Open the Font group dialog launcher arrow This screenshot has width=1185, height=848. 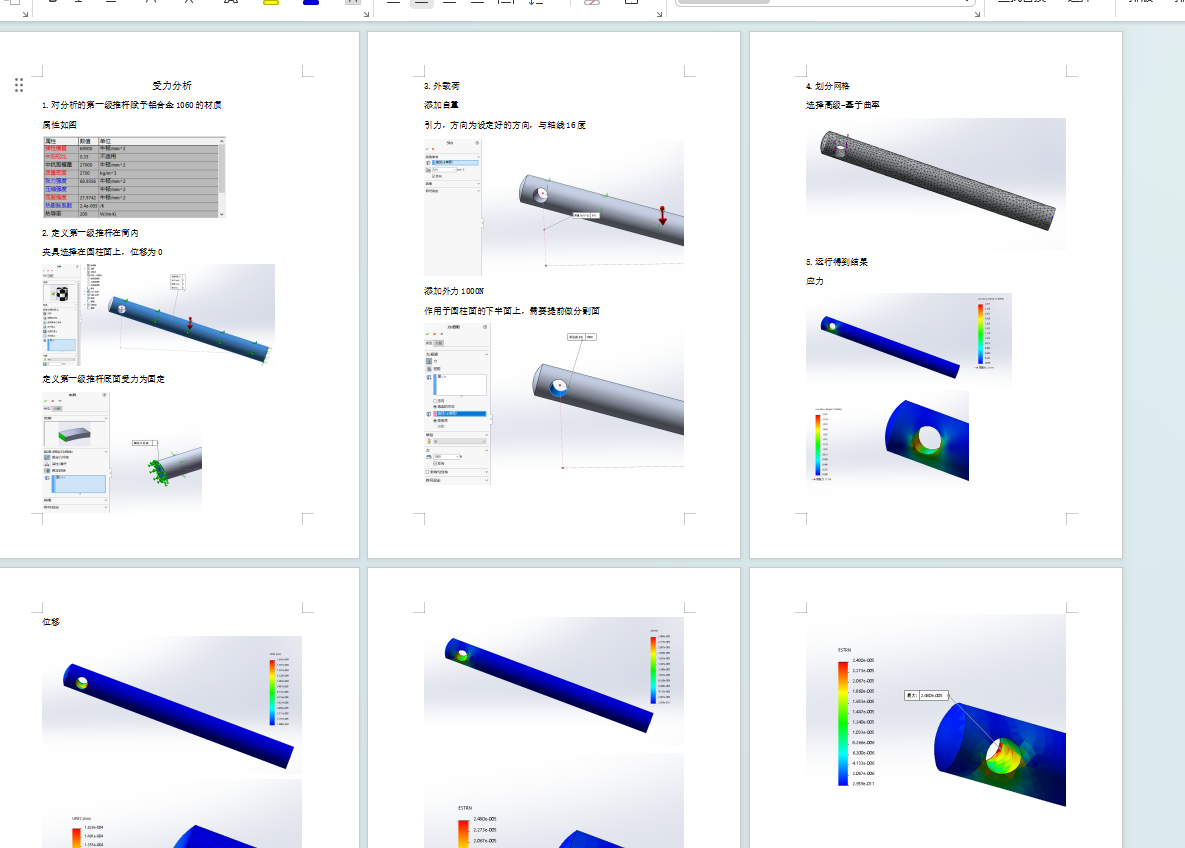point(25,14)
